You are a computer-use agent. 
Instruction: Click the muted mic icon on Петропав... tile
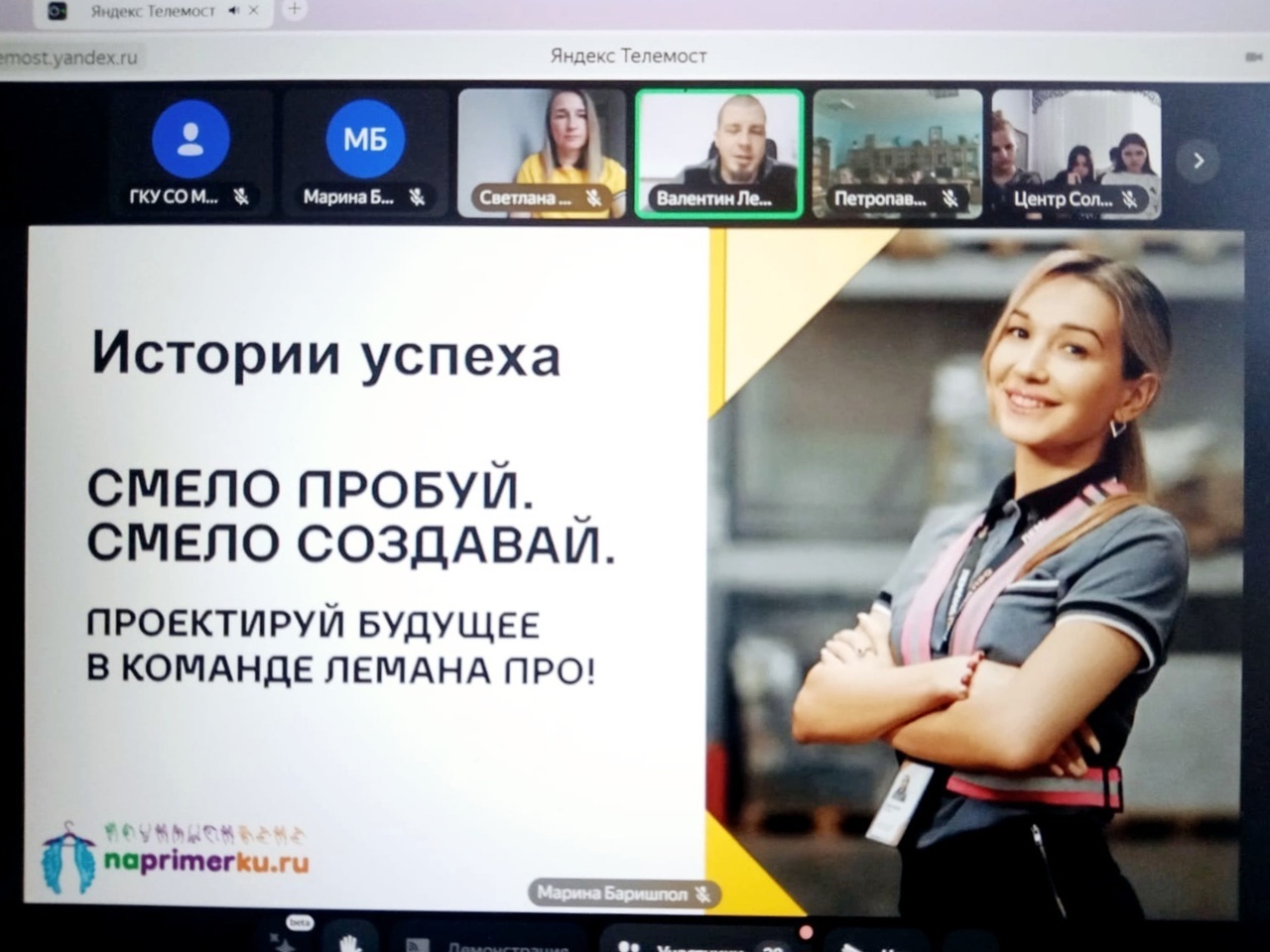click(x=950, y=198)
